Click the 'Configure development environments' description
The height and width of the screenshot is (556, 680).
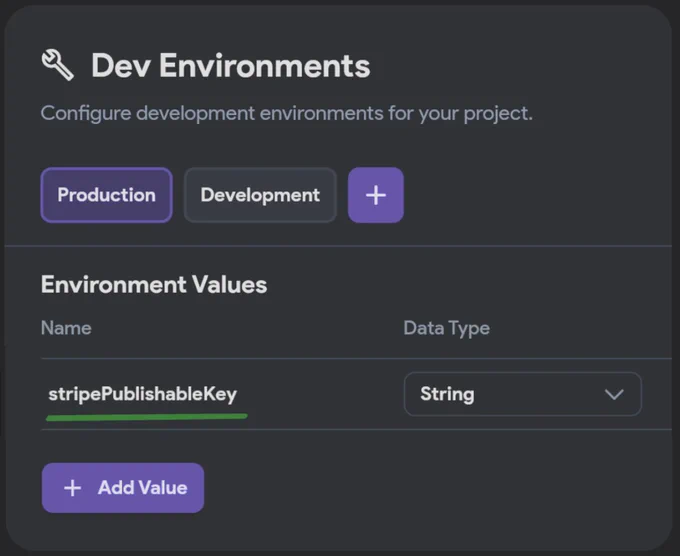287,114
